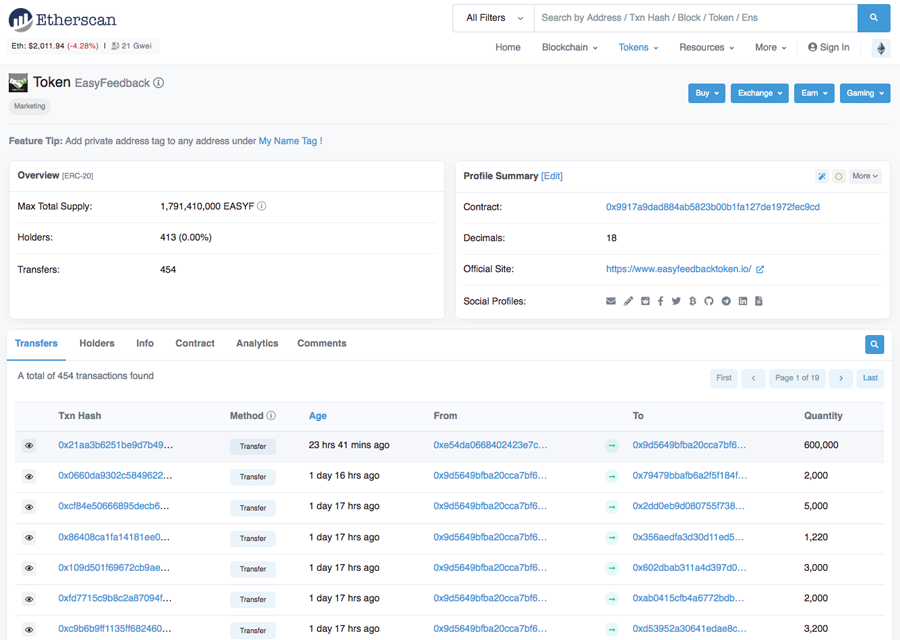Screen dimensions: 900x640
Task: Click the Sign In link
Action: pos(828,48)
